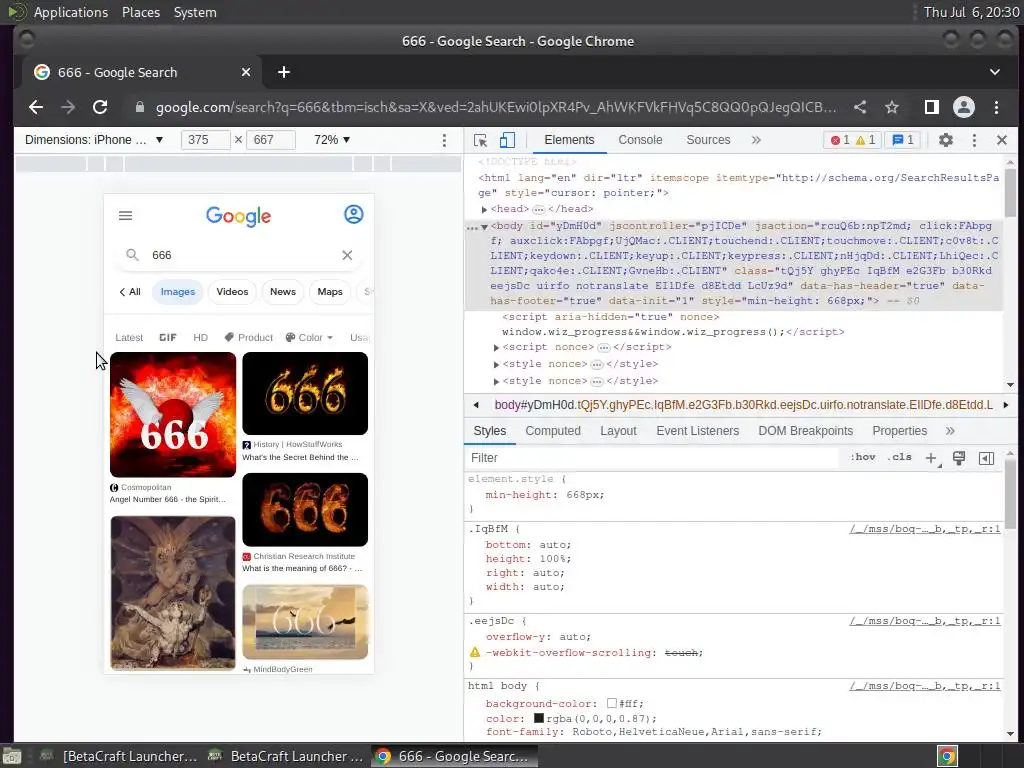The height and width of the screenshot is (768, 1024).
Task: Expand the second style nonce node
Action: (x=496, y=381)
